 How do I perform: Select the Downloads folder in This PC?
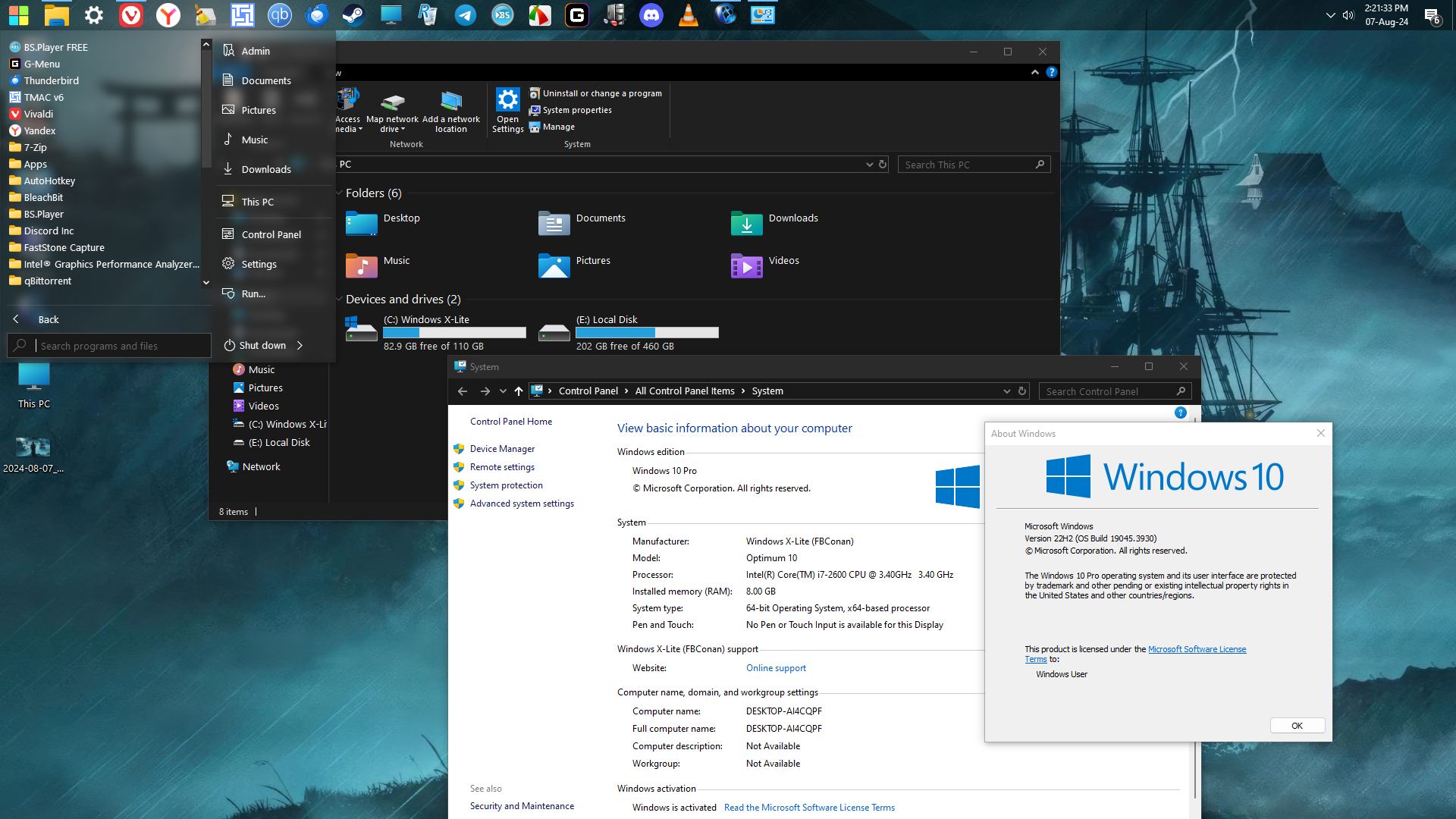[774, 223]
